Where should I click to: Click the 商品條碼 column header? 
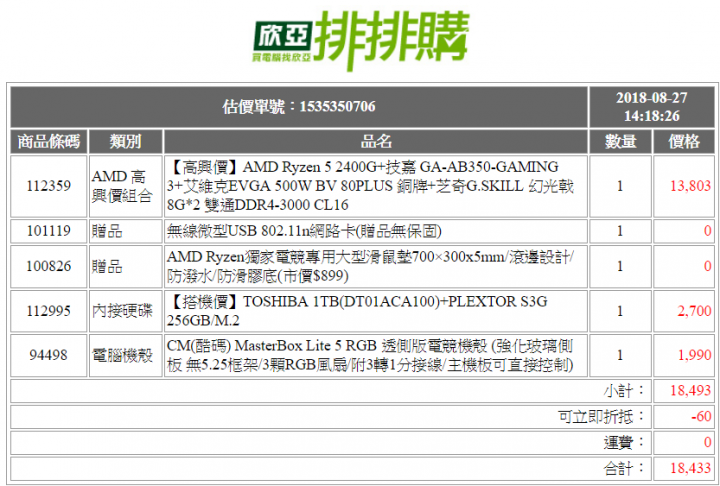49,141
